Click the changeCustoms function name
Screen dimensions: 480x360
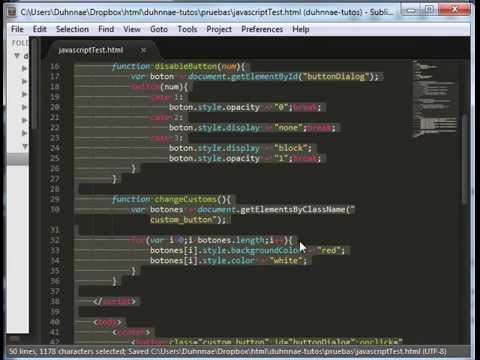[186, 199]
